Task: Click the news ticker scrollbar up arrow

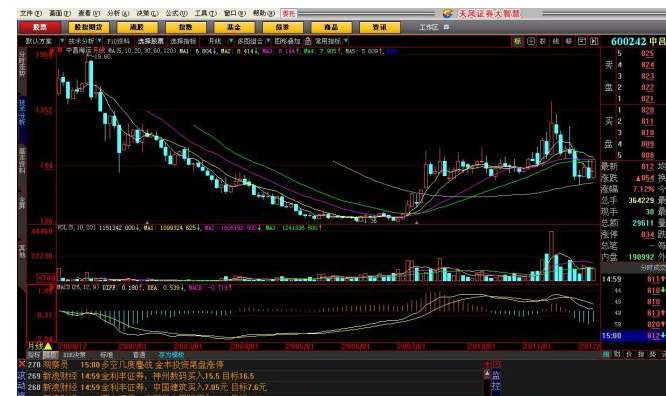Action: [x=487, y=365]
